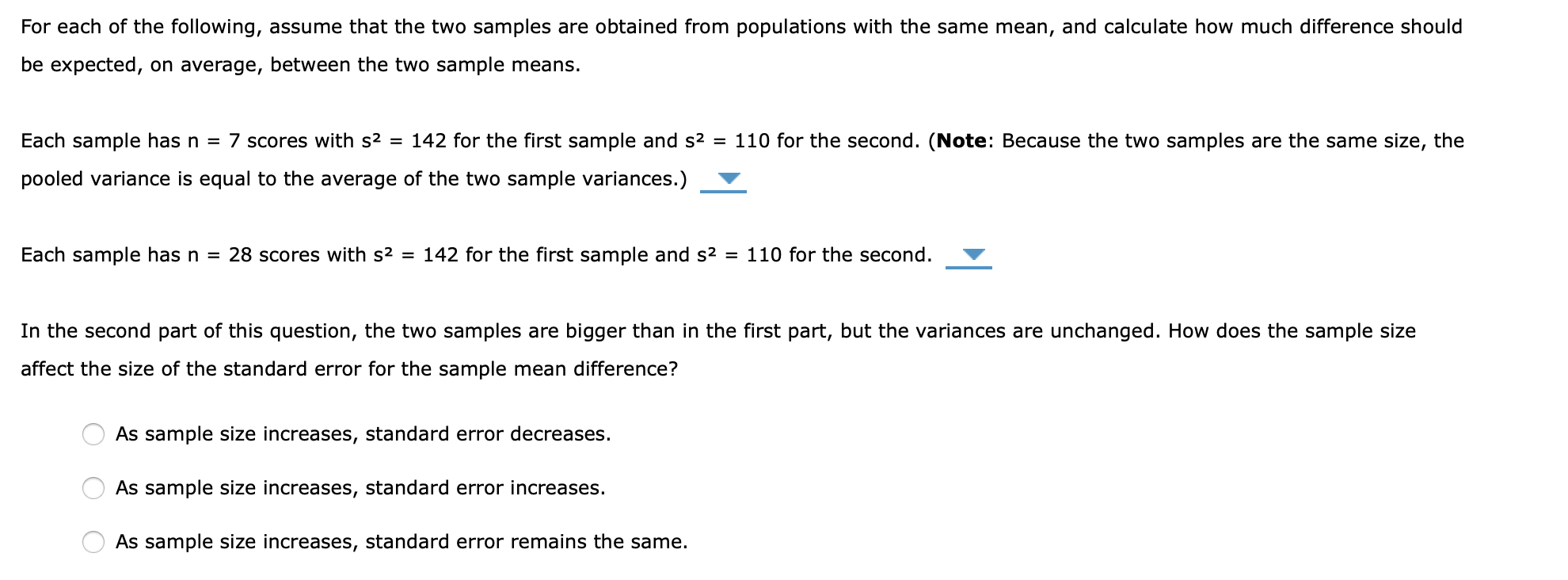
Task: Select 'standard error remains the same' option
Action: pyautogui.click(x=93, y=541)
